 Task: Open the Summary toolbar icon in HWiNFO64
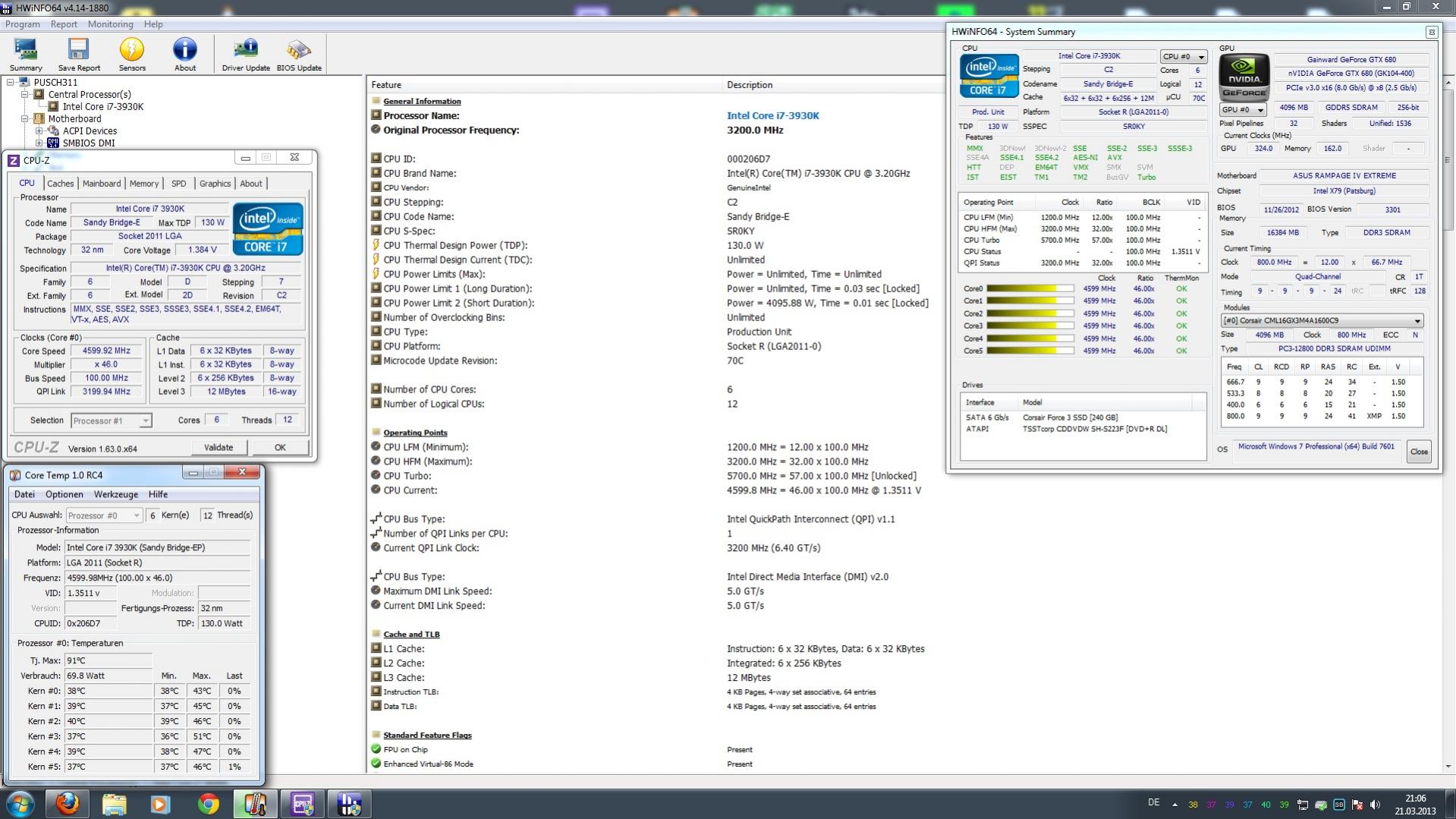click(x=26, y=55)
